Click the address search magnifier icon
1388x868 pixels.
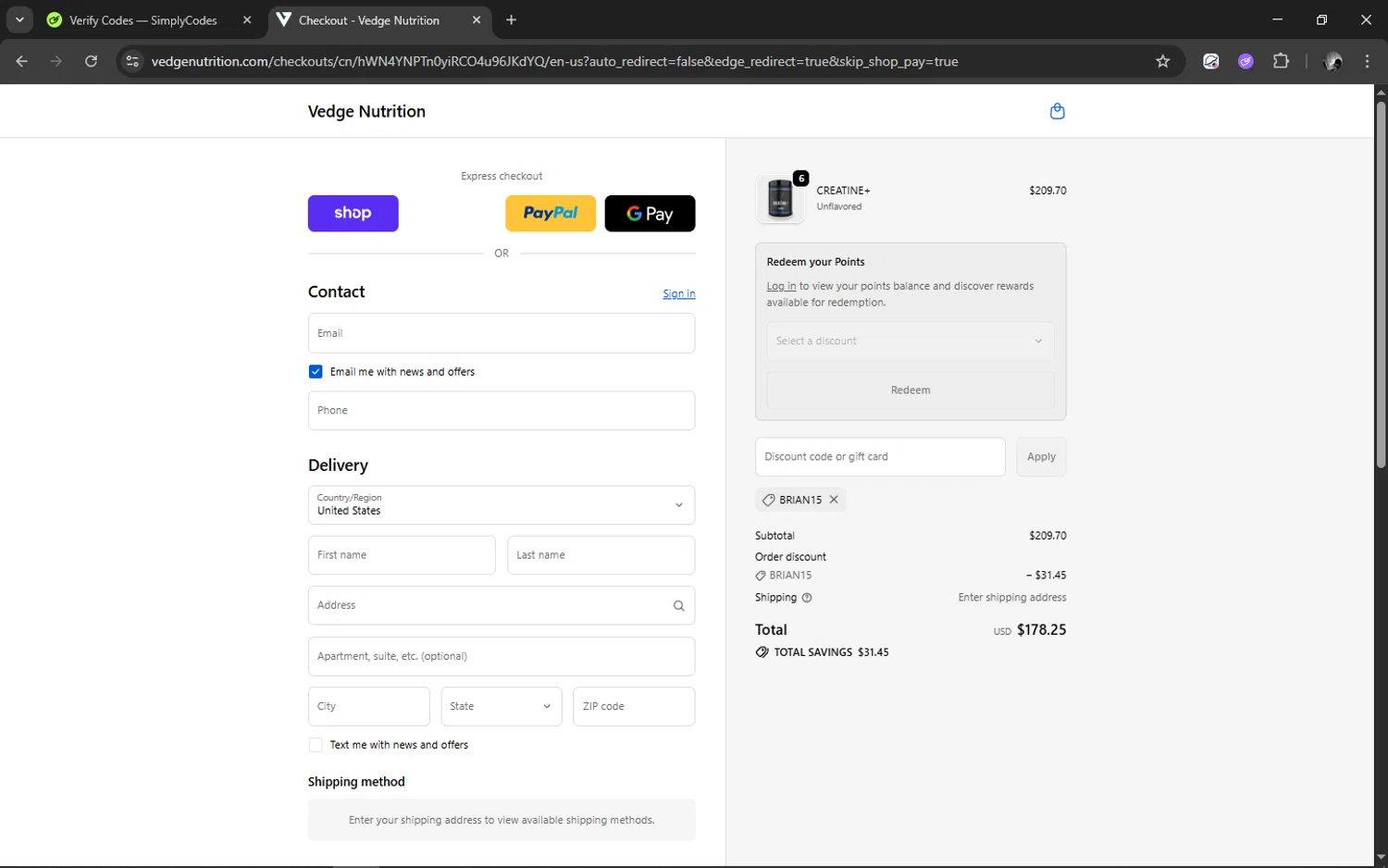(x=678, y=606)
